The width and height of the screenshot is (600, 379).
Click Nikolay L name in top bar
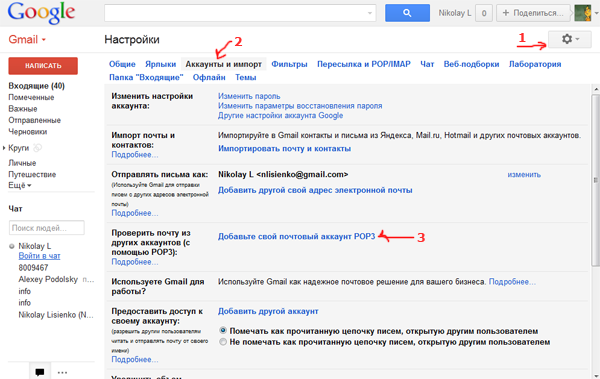tap(455, 13)
